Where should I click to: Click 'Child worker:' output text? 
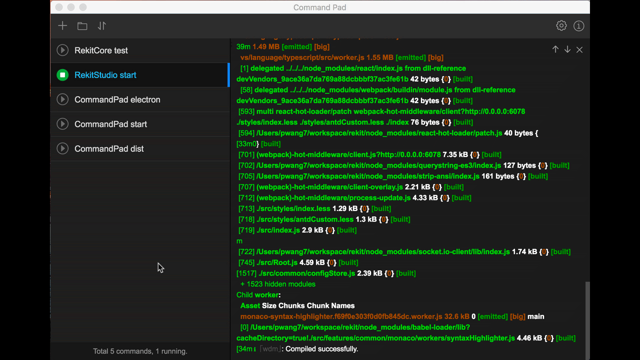coord(258,295)
